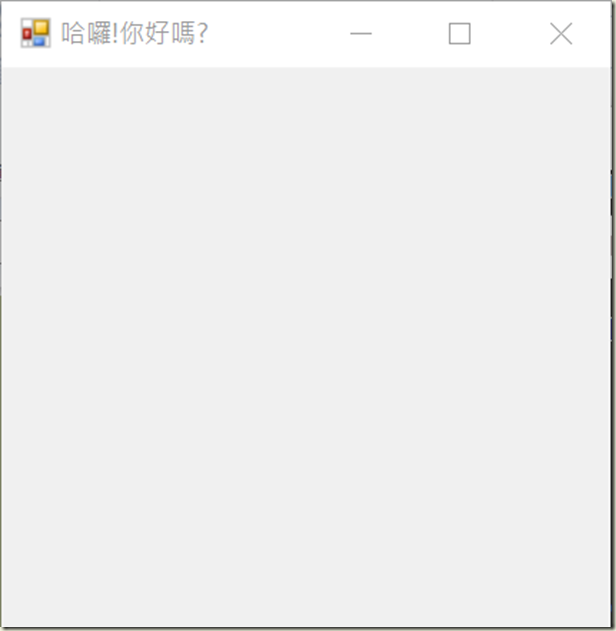Expand the form to full screen with maximize
Screen dimensions: 616x631
point(459,33)
